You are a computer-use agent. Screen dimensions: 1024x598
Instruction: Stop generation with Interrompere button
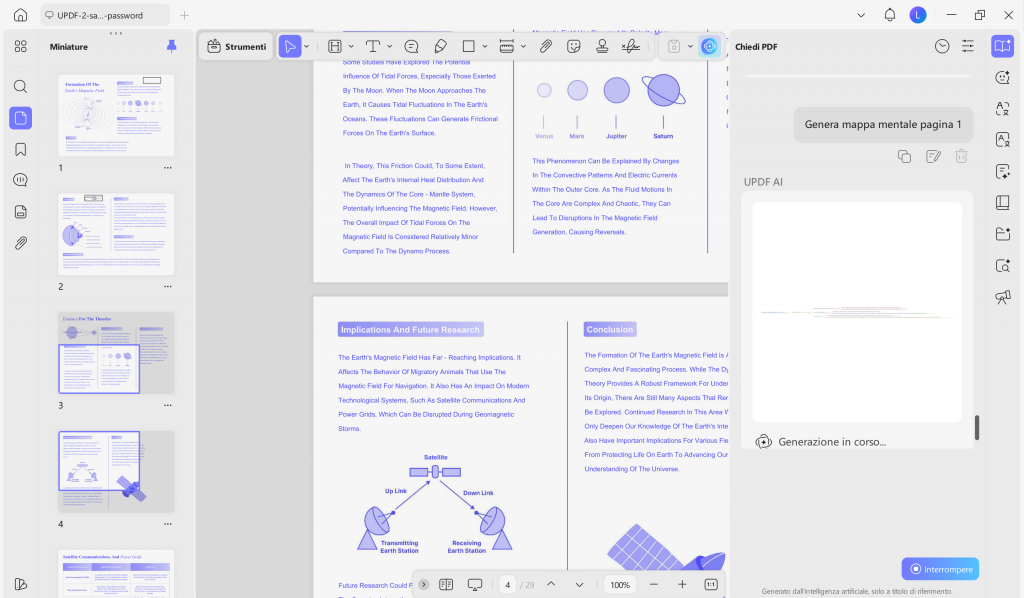(x=940, y=569)
